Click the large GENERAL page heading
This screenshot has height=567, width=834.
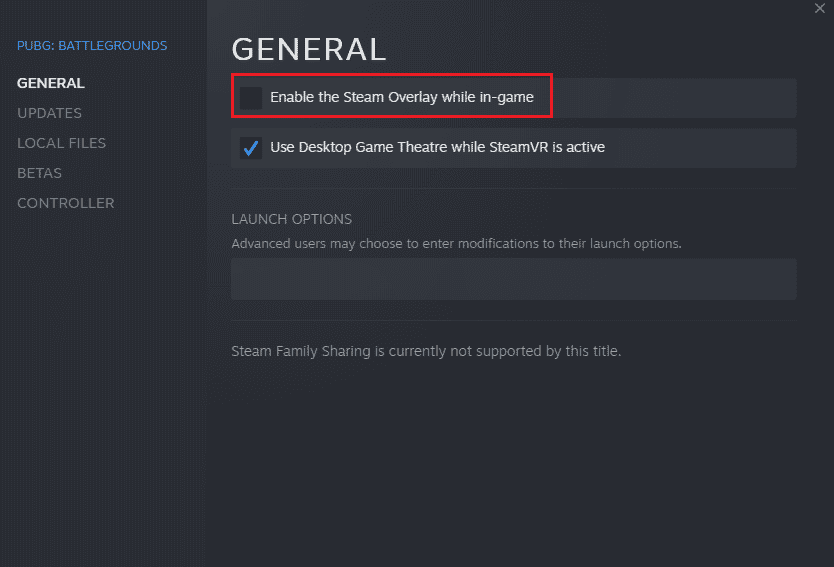pyautogui.click(x=308, y=49)
